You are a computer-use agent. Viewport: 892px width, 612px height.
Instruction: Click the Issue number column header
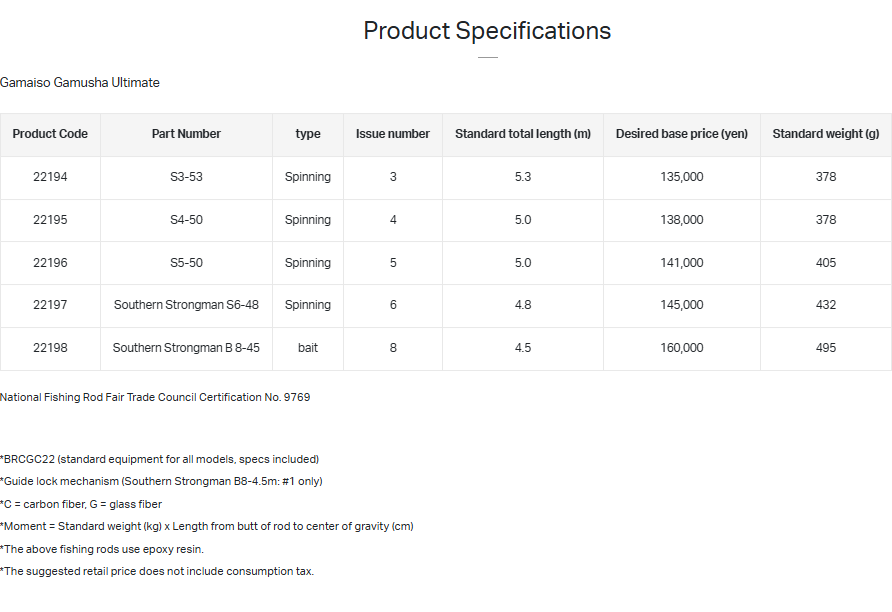[393, 134]
